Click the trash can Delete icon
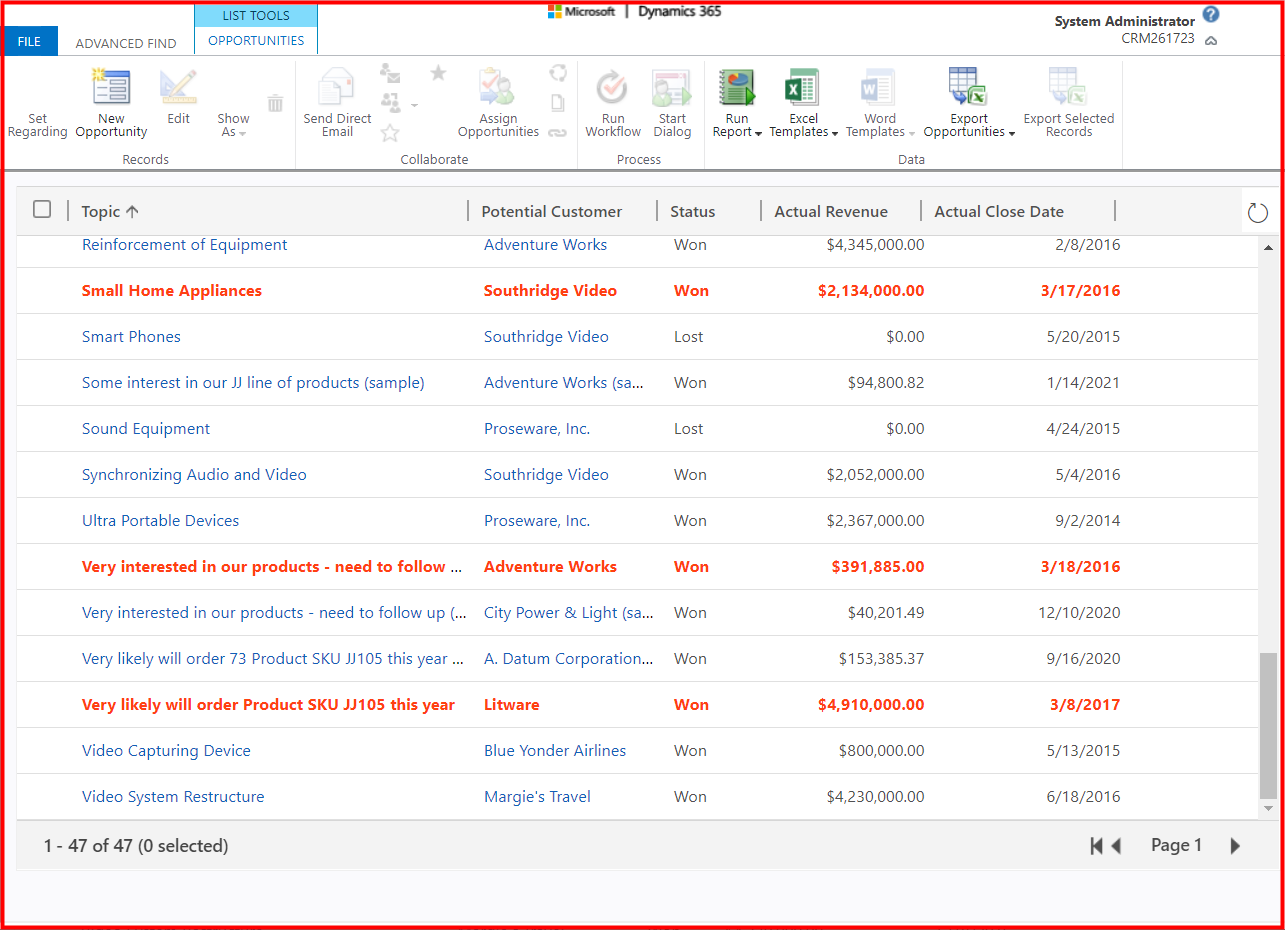This screenshot has width=1285, height=930. click(275, 102)
